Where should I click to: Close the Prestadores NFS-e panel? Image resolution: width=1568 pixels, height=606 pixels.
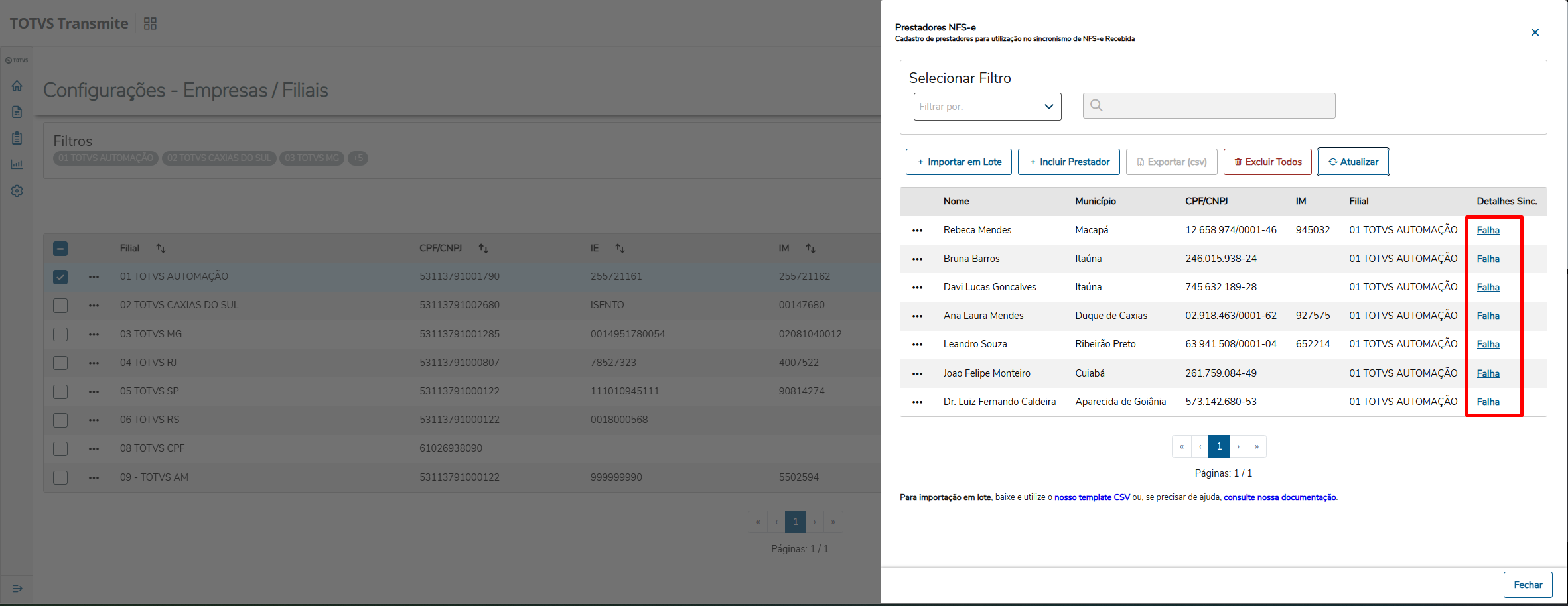pyautogui.click(x=1535, y=32)
